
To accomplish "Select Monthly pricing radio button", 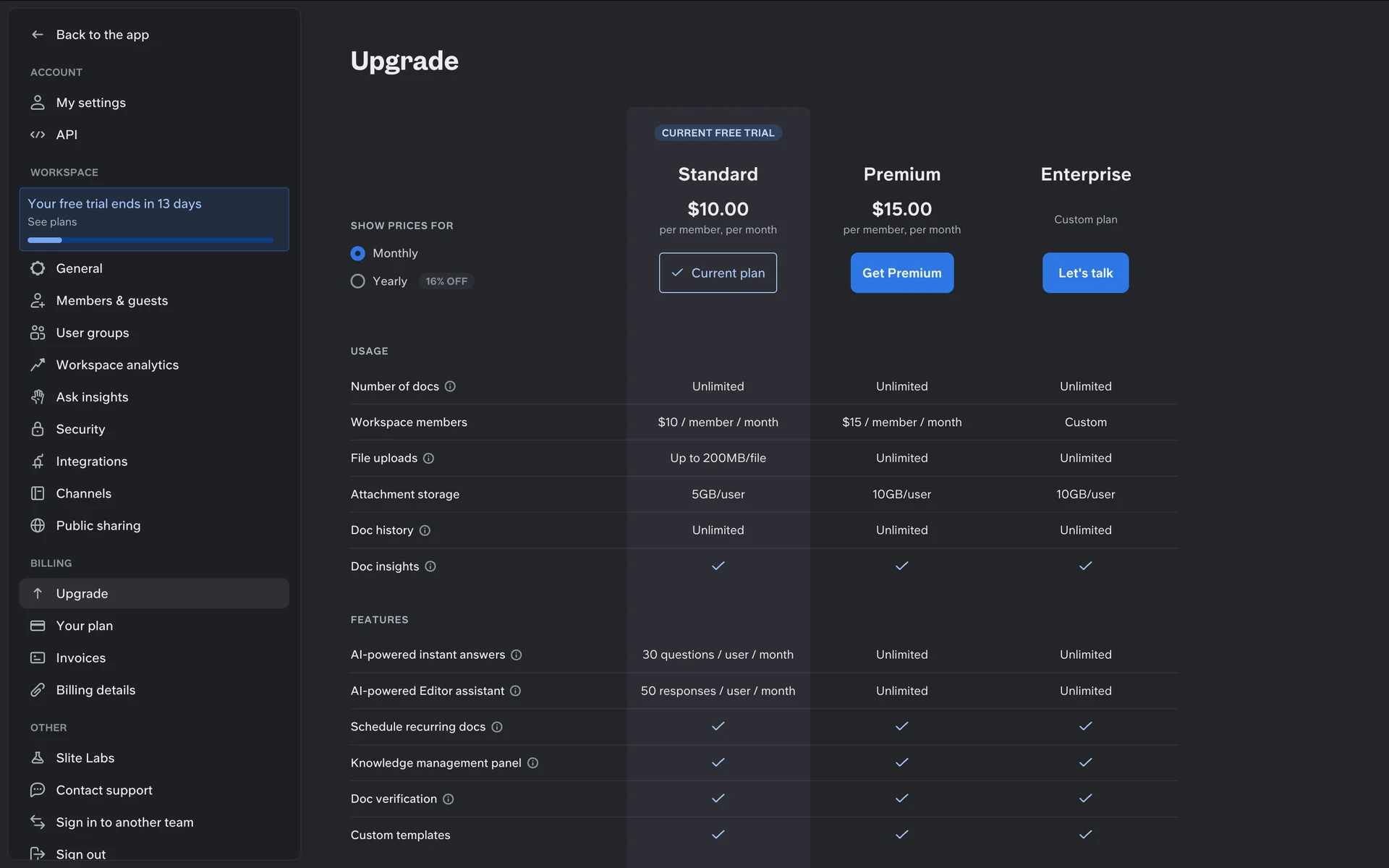I will tap(357, 254).
